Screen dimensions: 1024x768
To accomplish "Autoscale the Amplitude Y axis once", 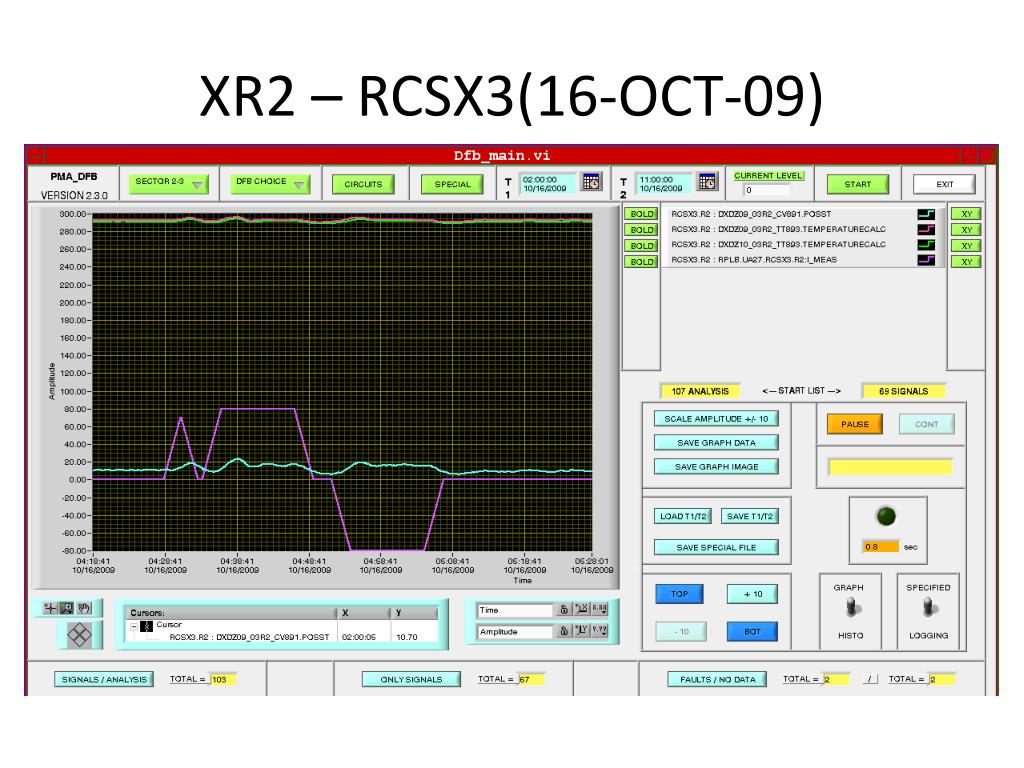I will [581, 631].
